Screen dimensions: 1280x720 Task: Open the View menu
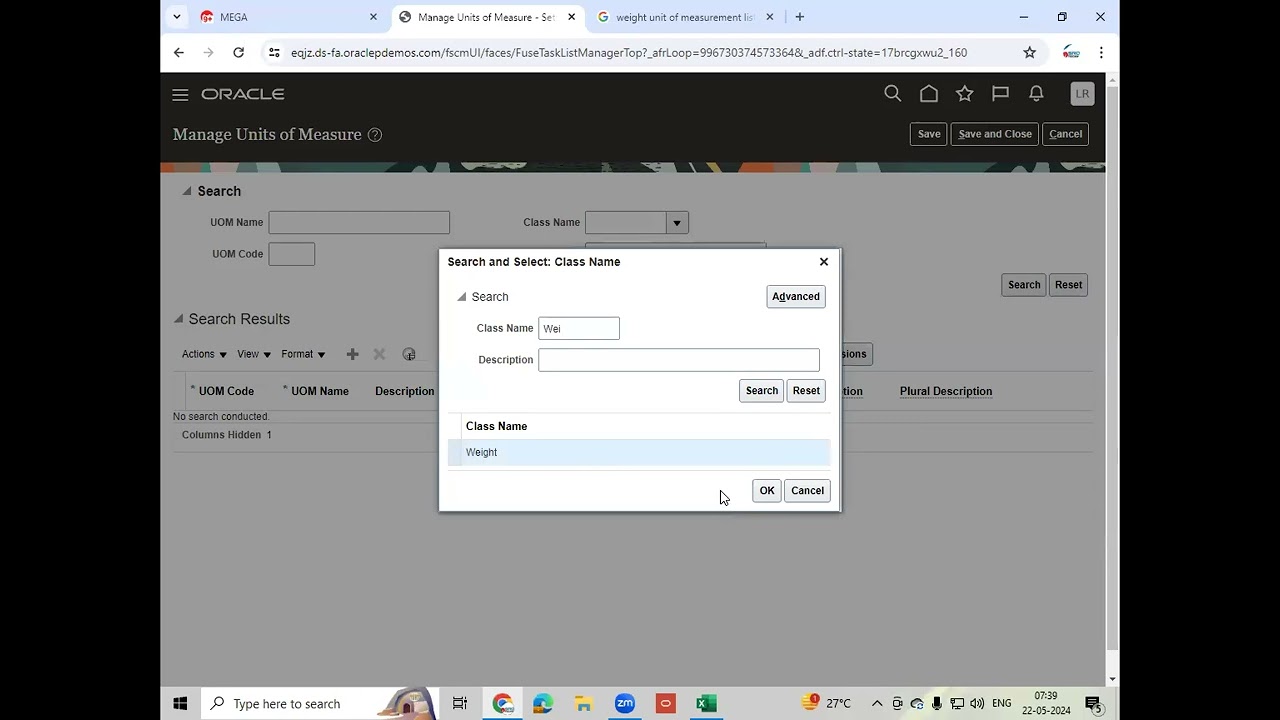tap(254, 354)
